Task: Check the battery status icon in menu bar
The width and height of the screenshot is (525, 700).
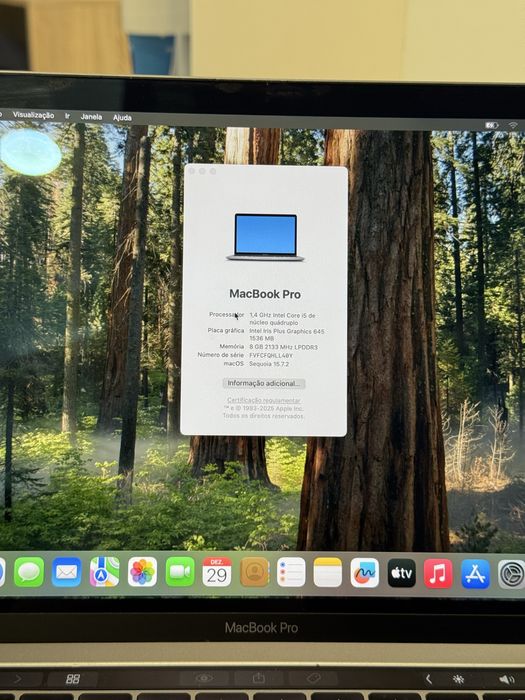Action: click(x=492, y=125)
